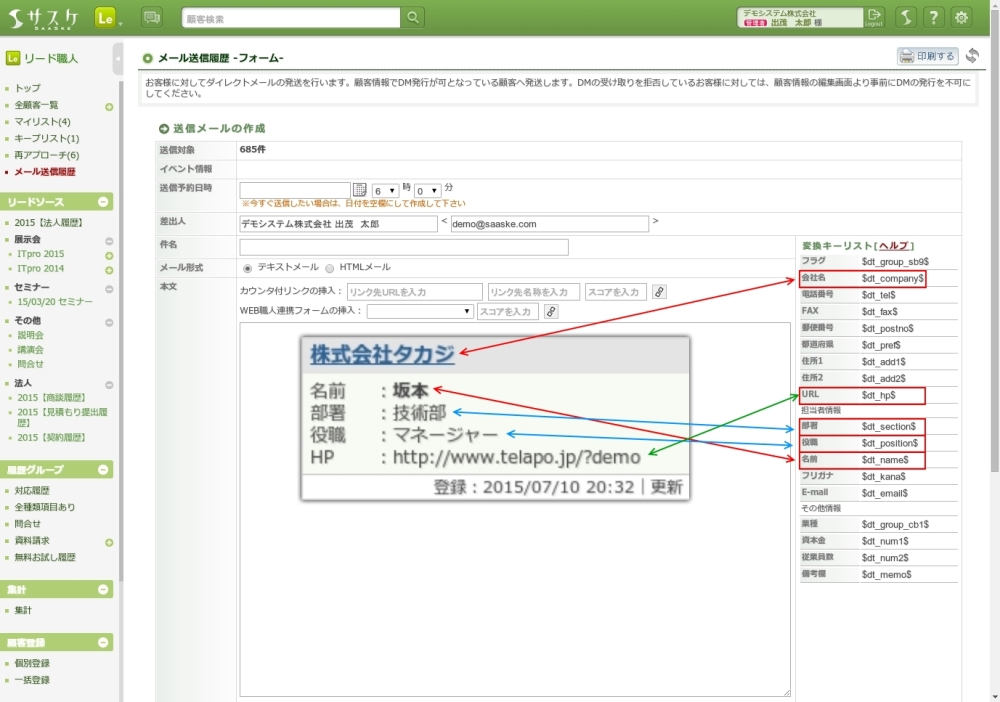
Task: Click the 送信予約日時 date field
Action: click(295, 190)
